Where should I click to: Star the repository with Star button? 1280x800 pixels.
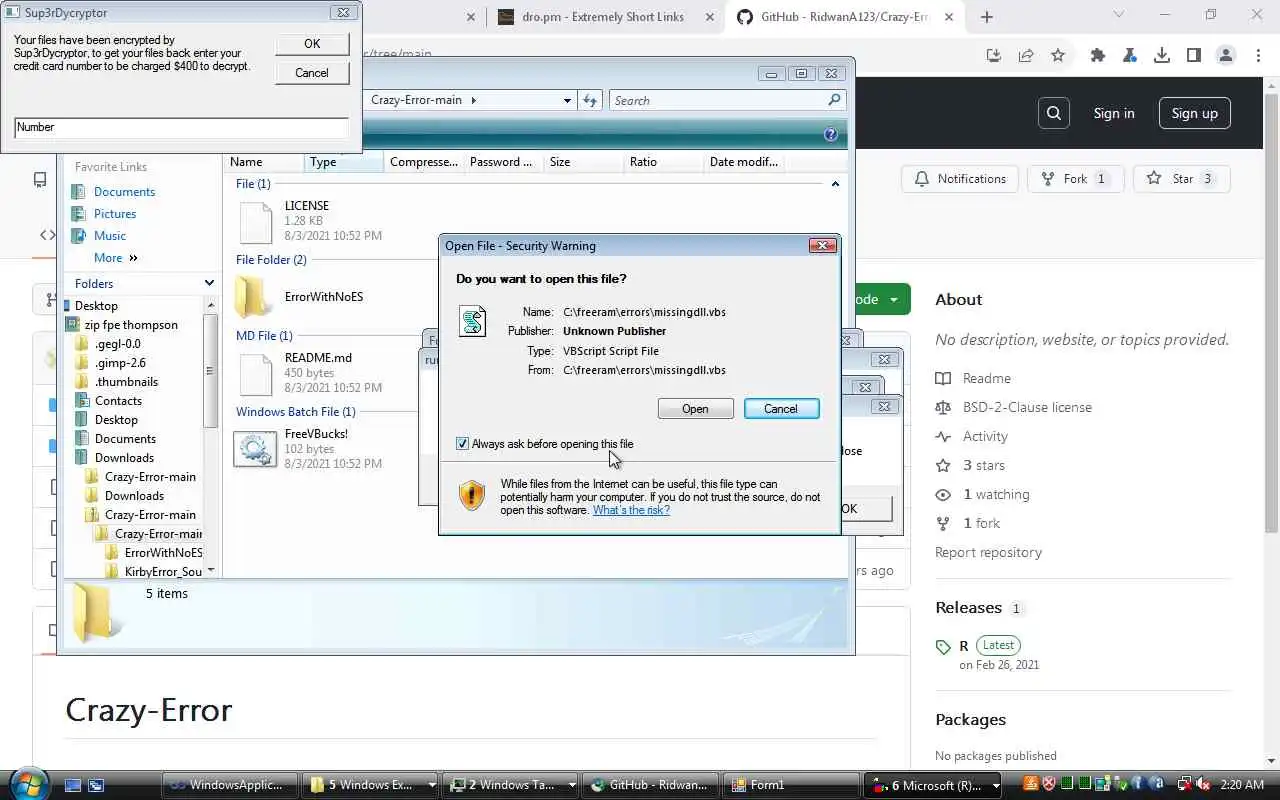point(1182,179)
